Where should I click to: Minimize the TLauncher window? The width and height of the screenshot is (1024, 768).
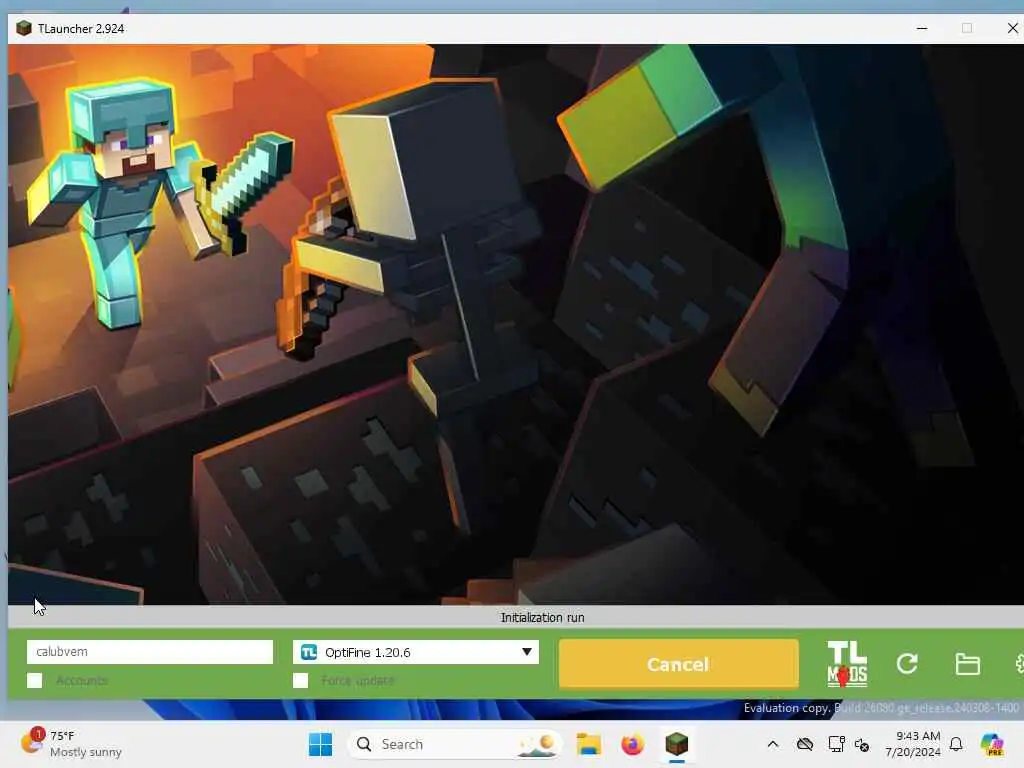(921, 28)
